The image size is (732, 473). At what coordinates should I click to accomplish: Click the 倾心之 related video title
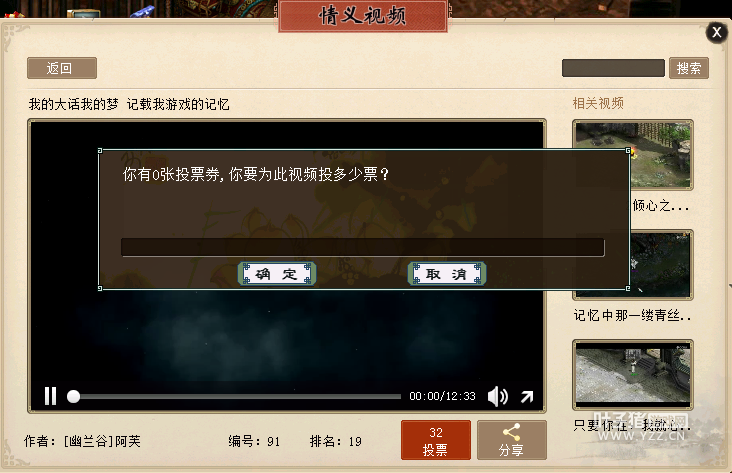coord(661,205)
